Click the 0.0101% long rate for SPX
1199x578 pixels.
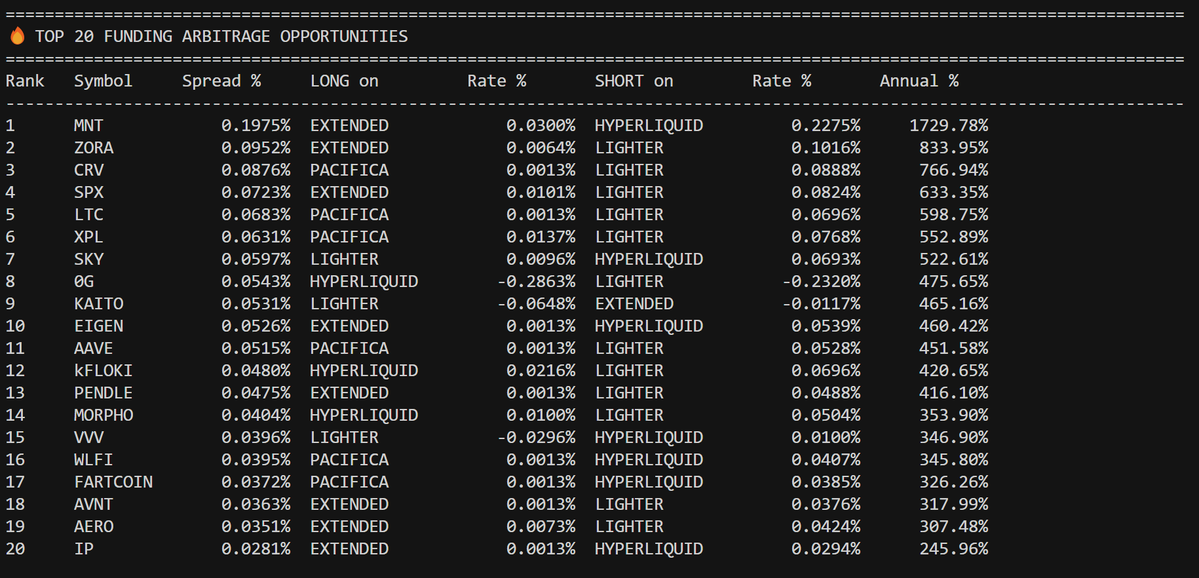[541, 192]
